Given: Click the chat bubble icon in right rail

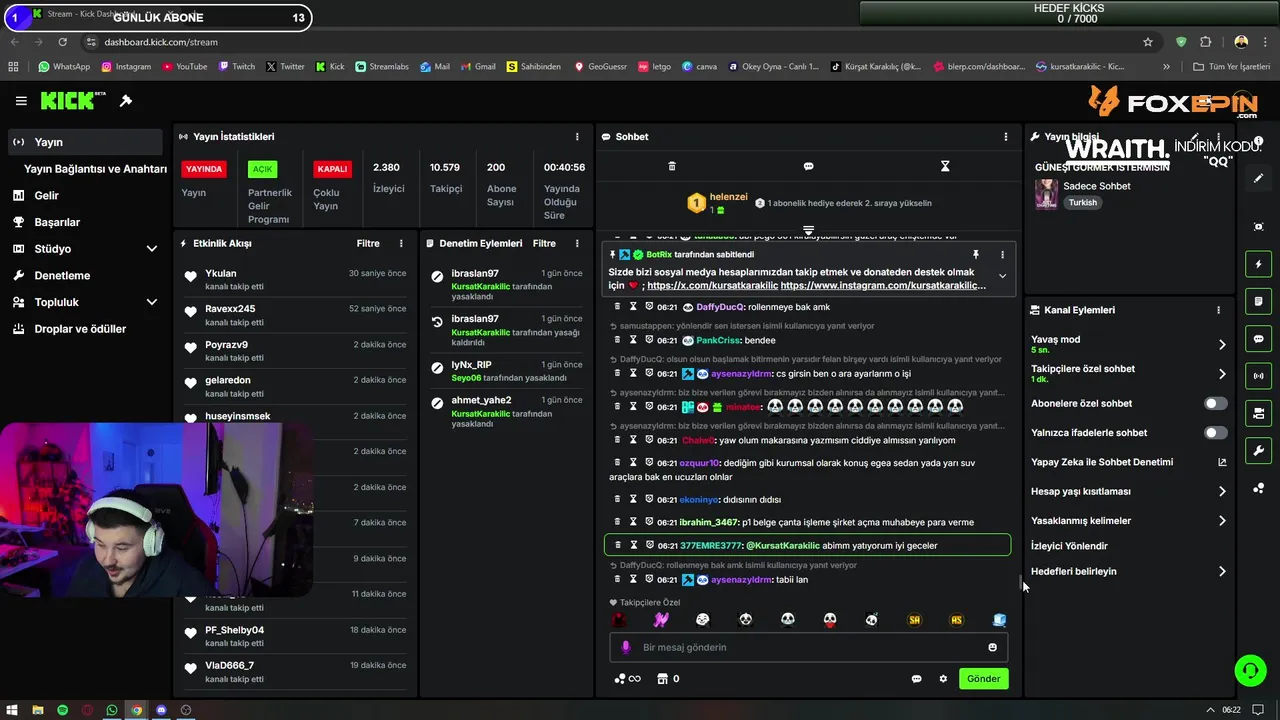Looking at the screenshot, I should (1259, 339).
